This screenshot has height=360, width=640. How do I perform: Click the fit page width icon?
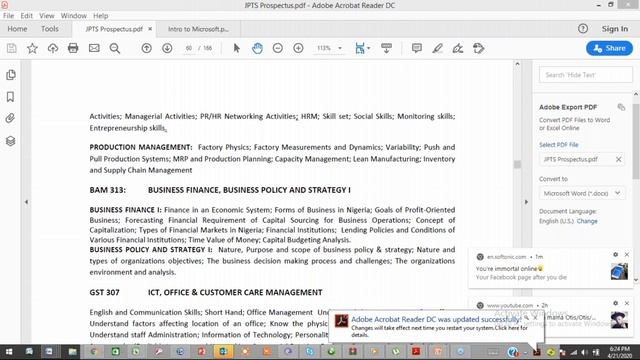point(360,48)
